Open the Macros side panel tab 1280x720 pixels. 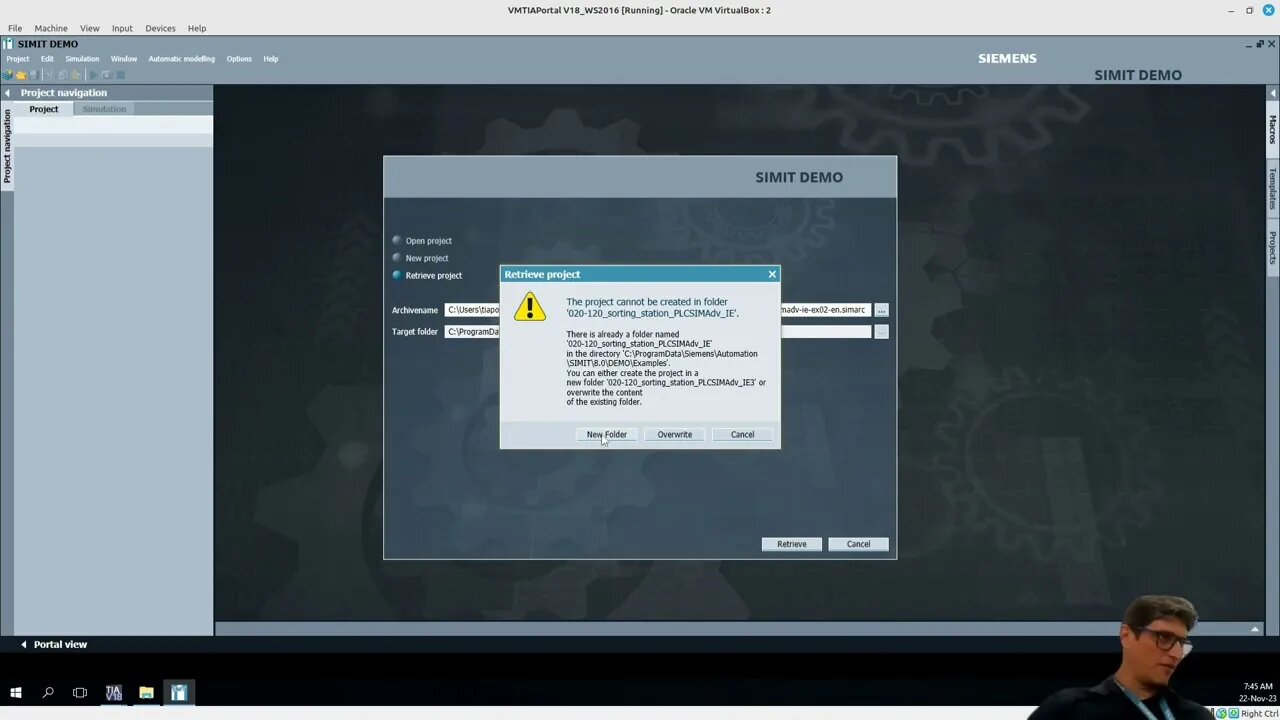tap(1273, 129)
